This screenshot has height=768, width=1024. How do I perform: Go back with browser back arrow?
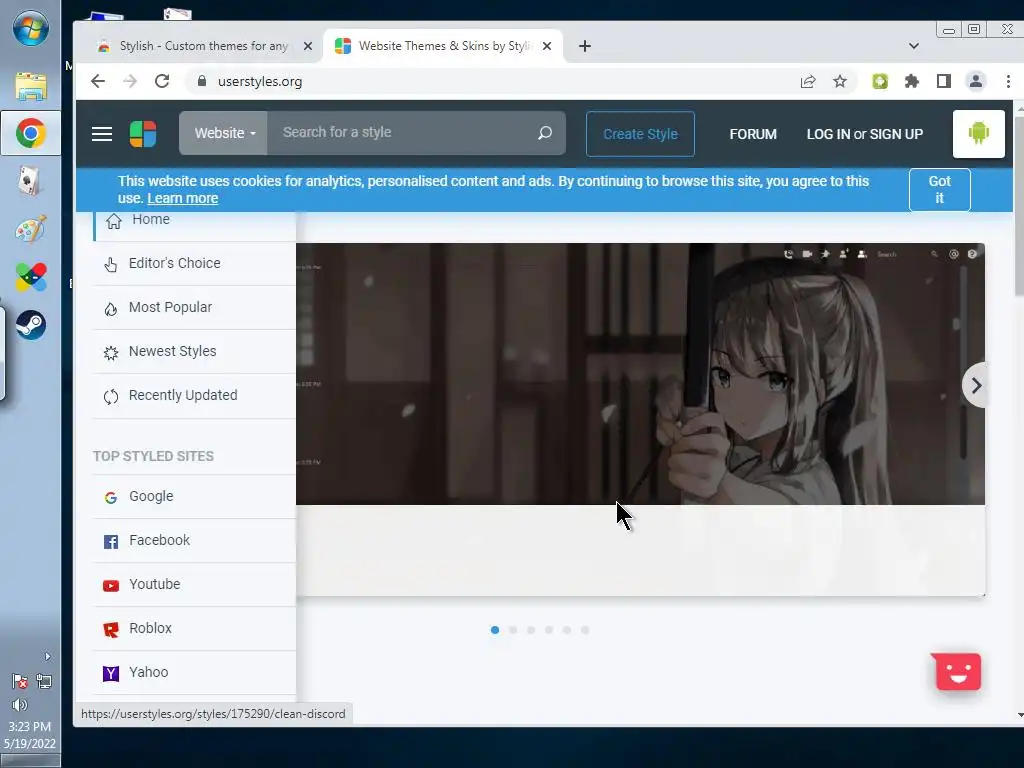(98, 81)
